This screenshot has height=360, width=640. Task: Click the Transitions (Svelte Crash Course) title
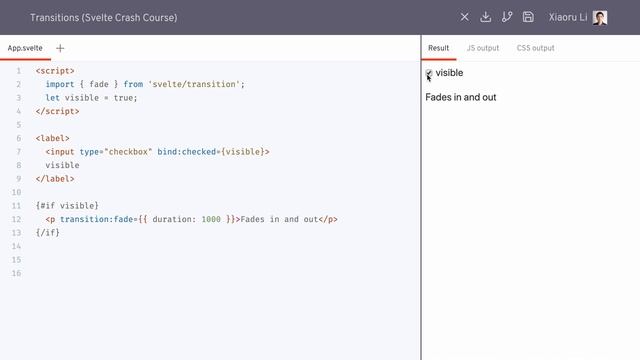tap(104, 18)
